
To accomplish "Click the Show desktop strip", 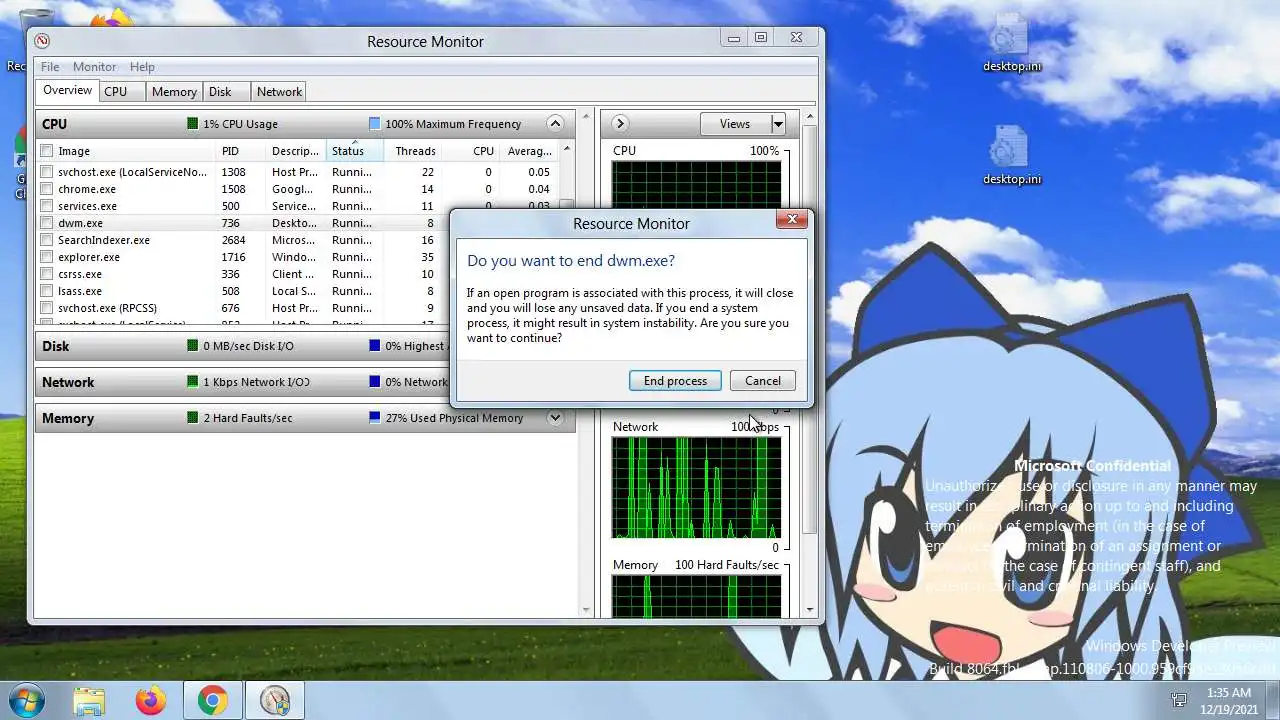I will click(1273, 700).
